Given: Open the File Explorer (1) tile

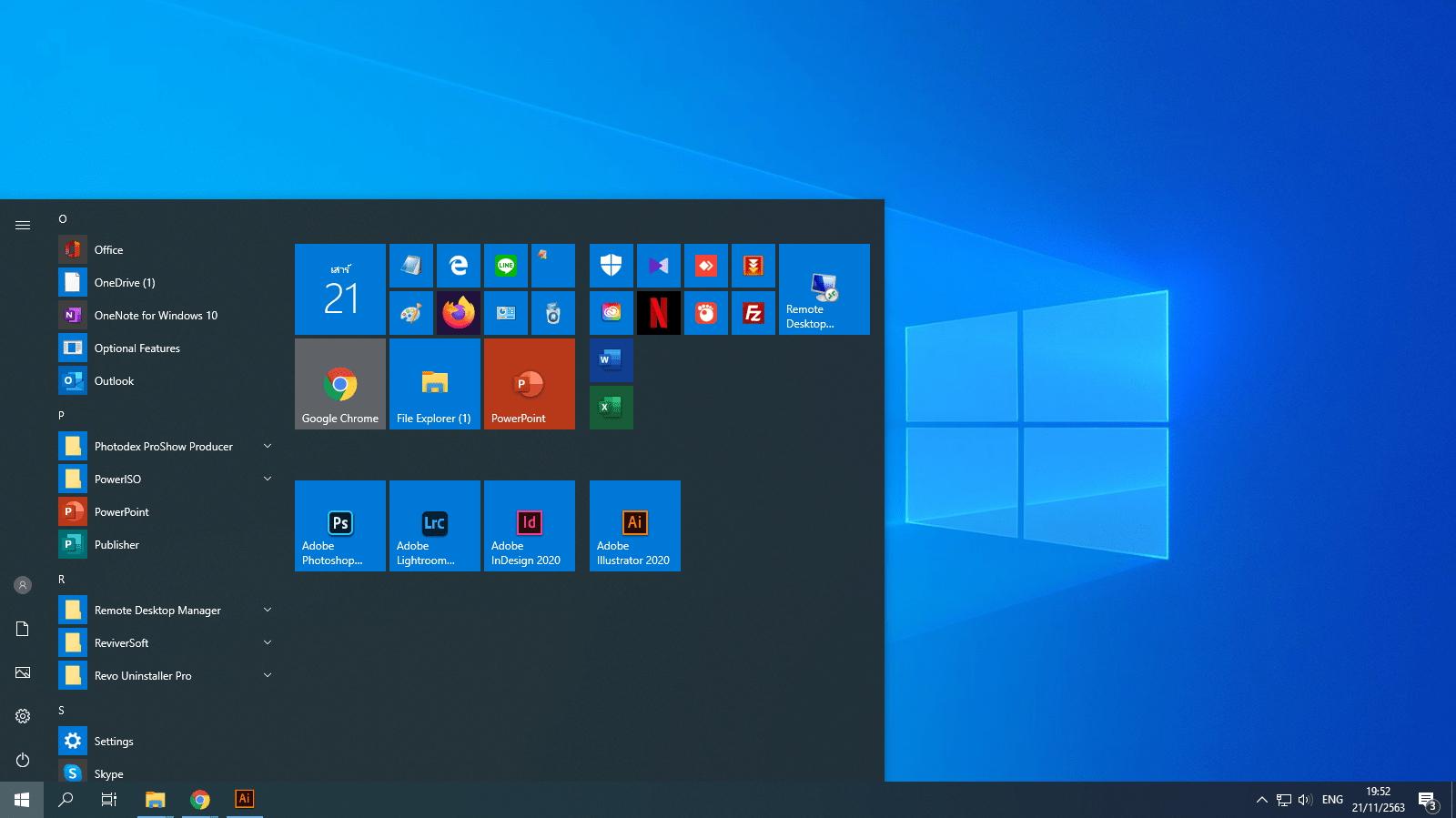Looking at the screenshot, I should [435, 384].
